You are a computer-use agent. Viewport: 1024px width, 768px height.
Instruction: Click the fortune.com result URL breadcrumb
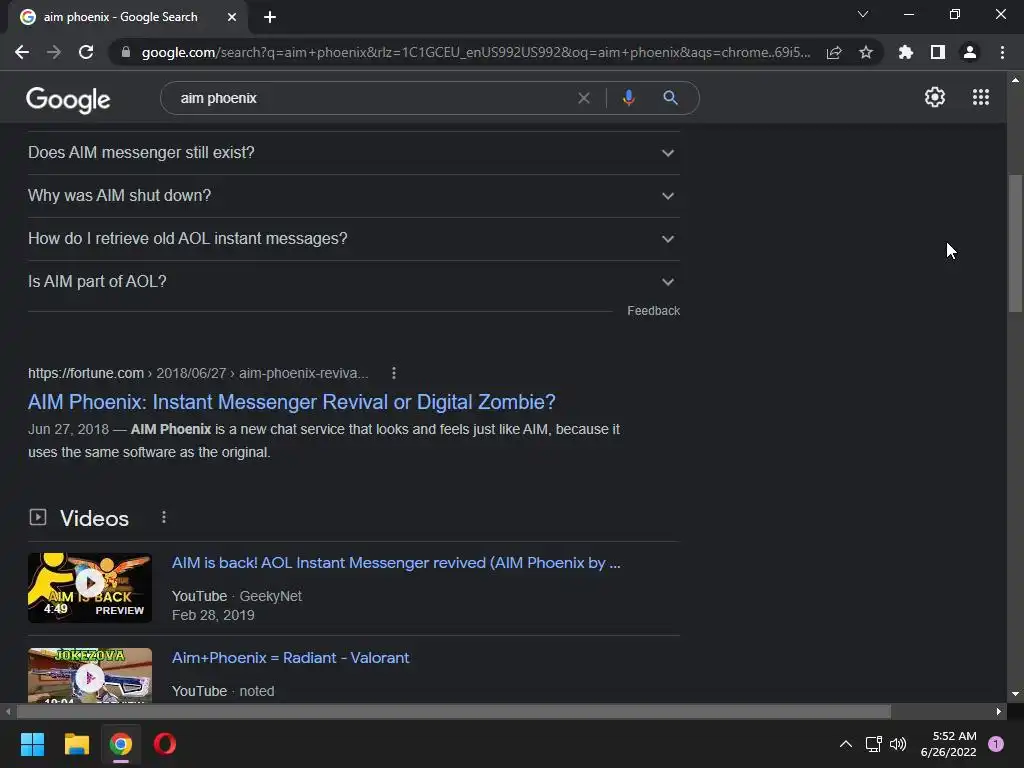point(198,373)
